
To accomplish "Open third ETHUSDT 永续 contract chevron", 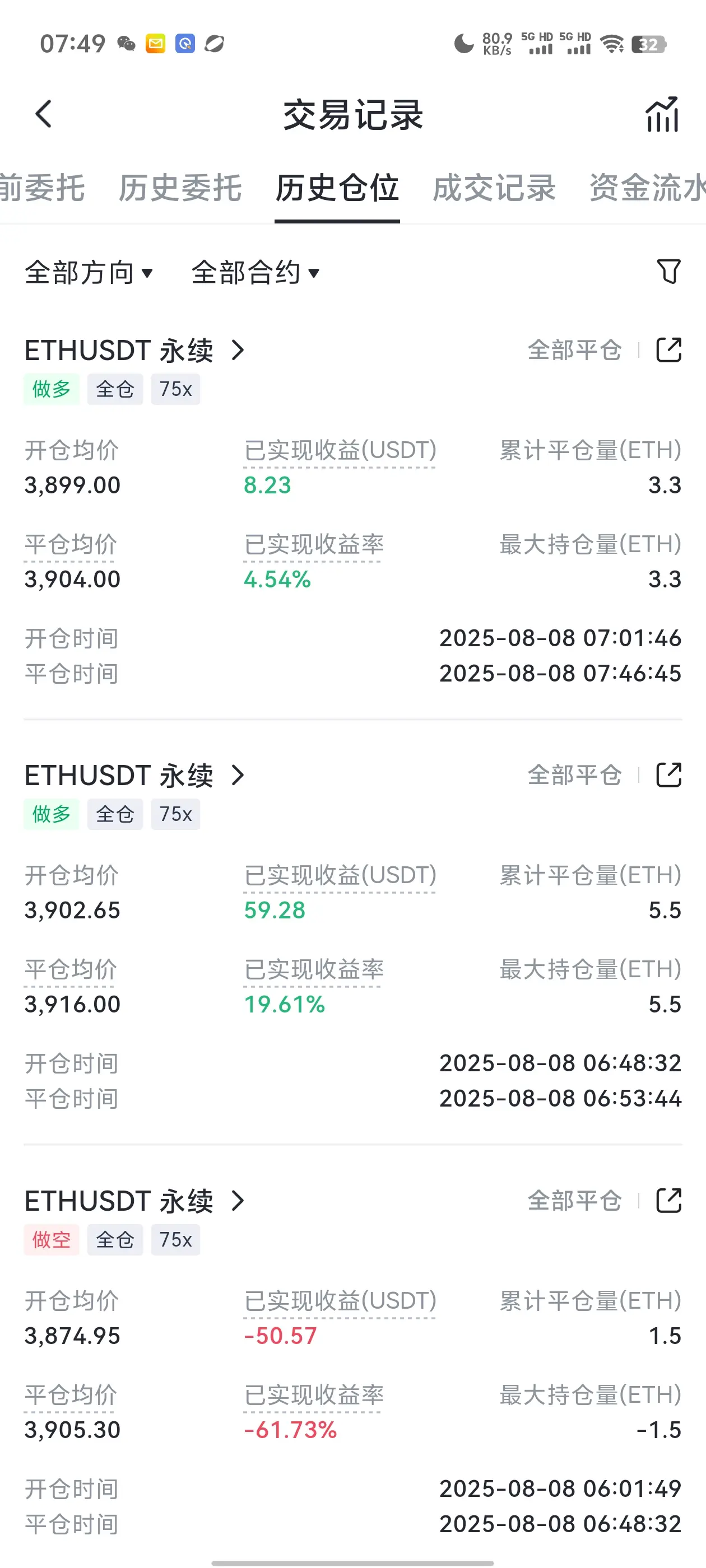I will (238, 1200).
